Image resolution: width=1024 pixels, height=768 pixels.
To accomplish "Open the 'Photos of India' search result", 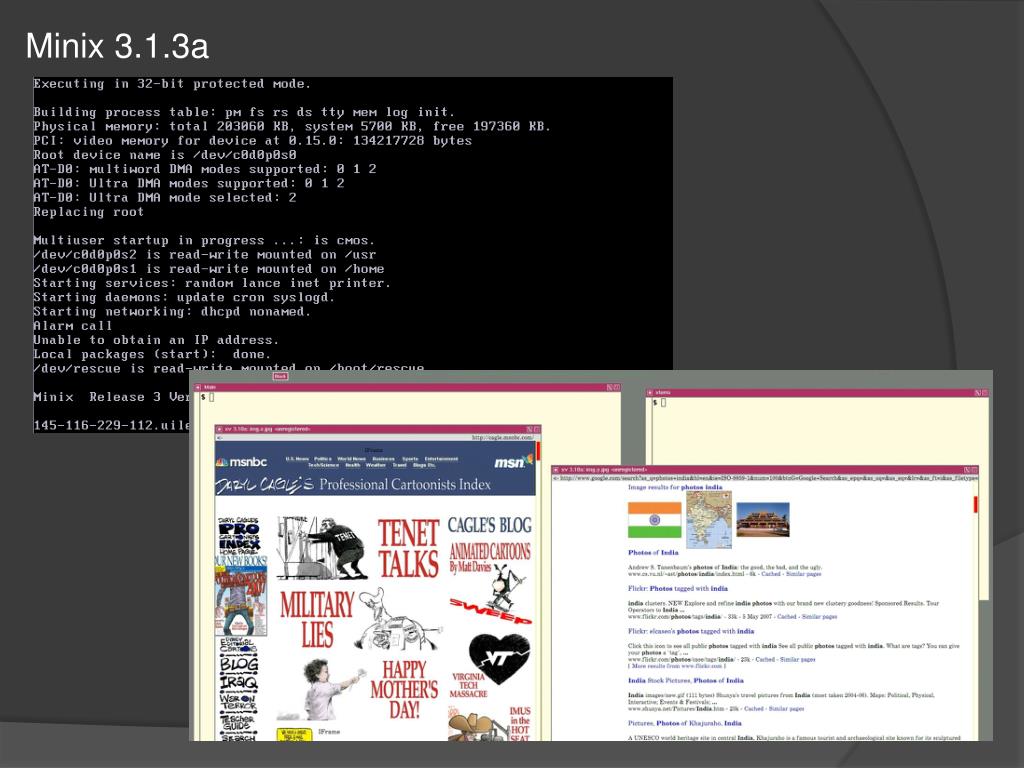I will point(653,552).
